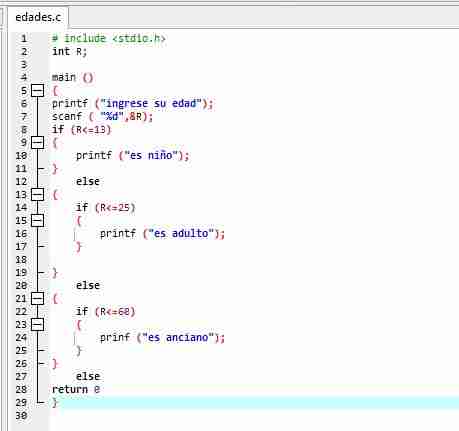The width and height of the screenshot is (459, 431).
Task: Click the 'else' keyword on line 12
Action: 88,181
